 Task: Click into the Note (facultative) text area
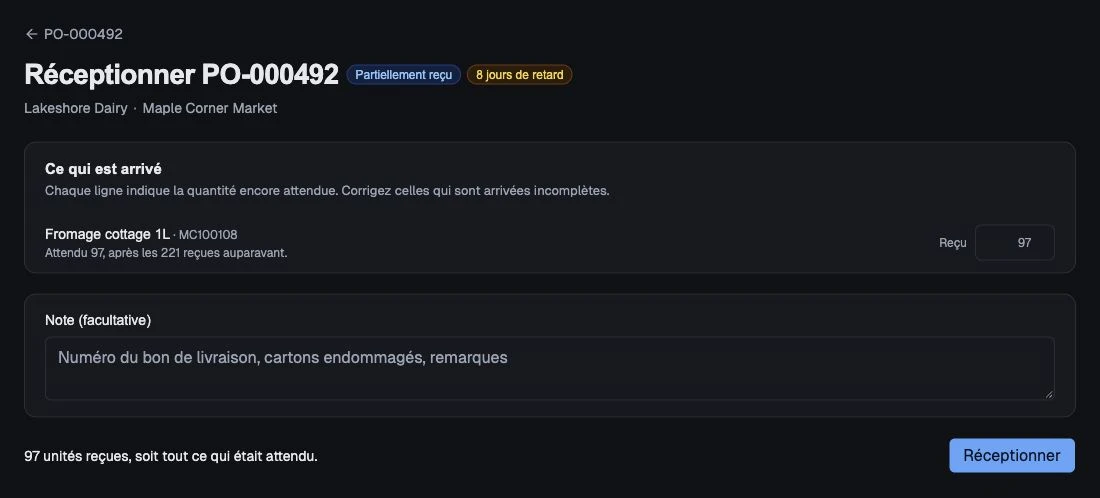[549, 368]
